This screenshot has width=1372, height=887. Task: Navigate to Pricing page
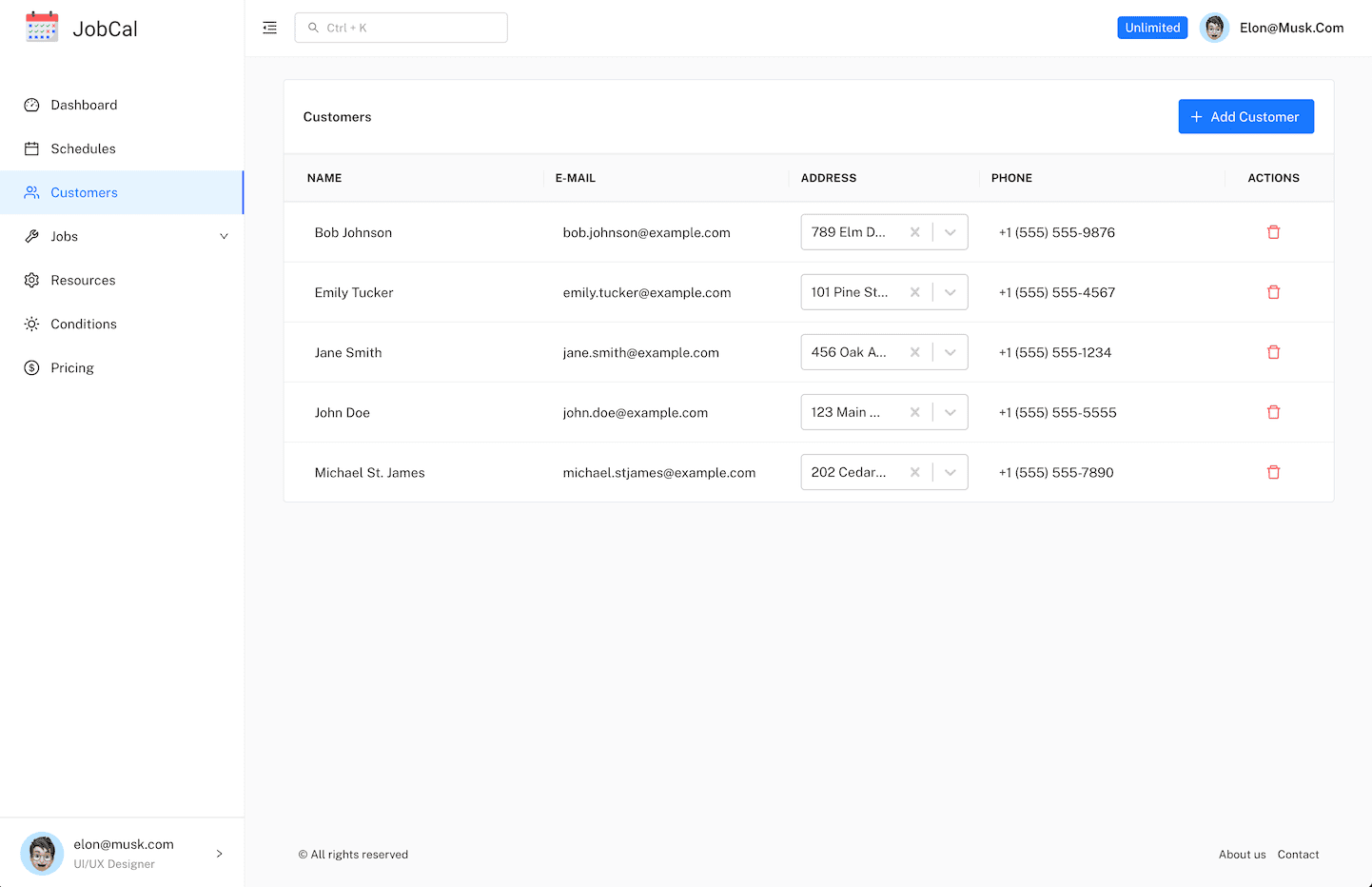[72, 367]
